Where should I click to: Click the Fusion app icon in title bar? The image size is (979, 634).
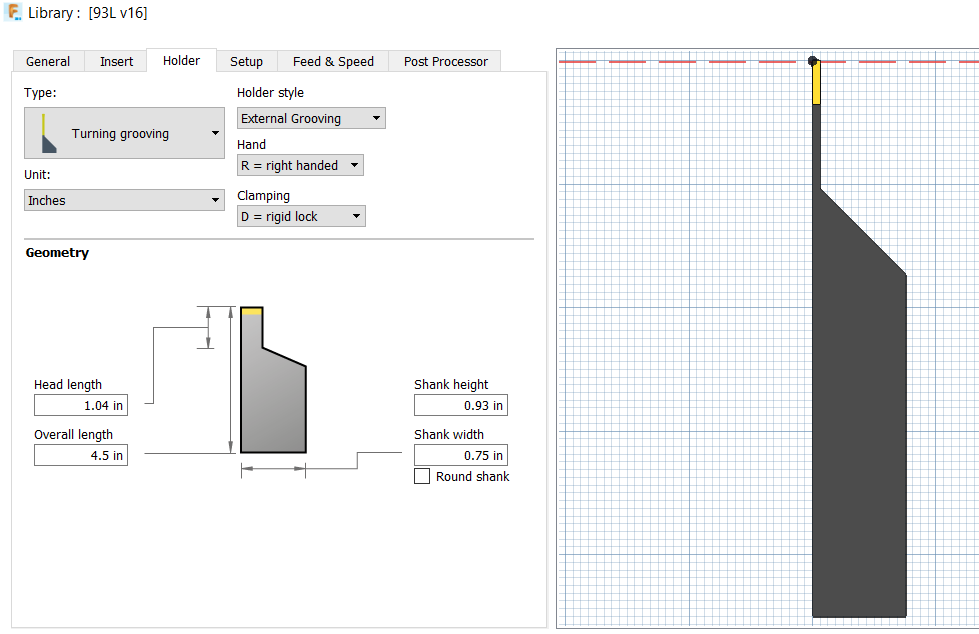(x=13, y=12)
